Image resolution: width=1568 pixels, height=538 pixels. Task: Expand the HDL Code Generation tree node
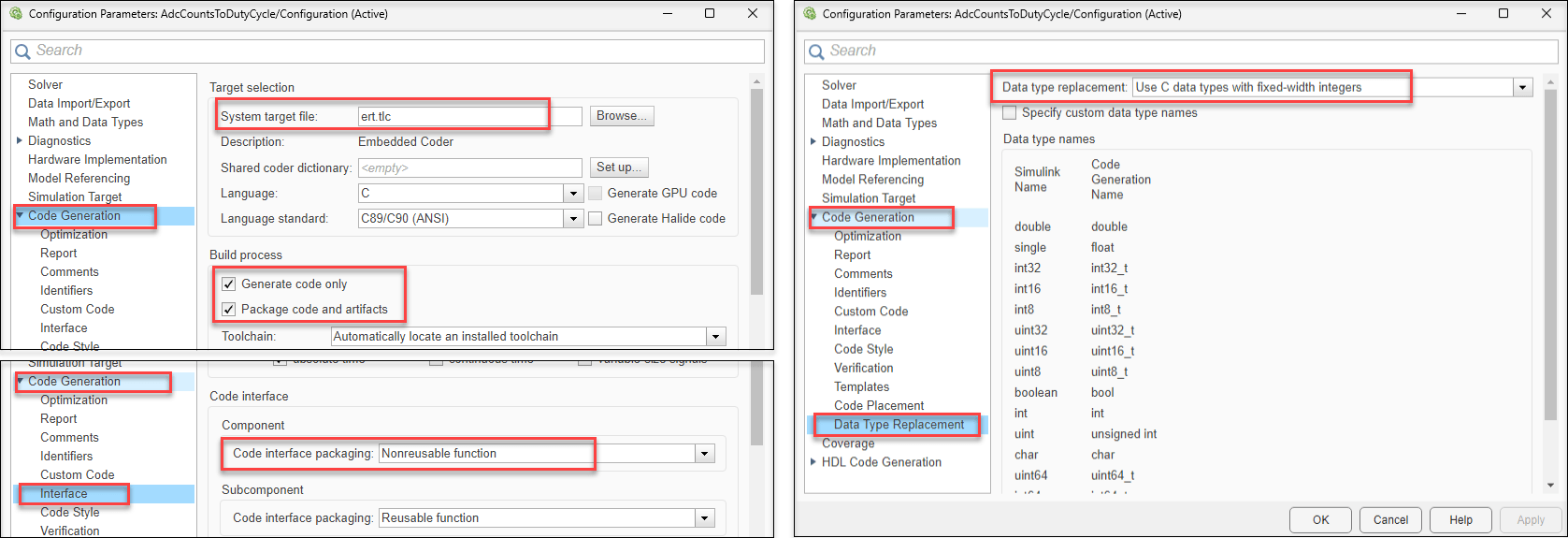[x=813, y=462]
